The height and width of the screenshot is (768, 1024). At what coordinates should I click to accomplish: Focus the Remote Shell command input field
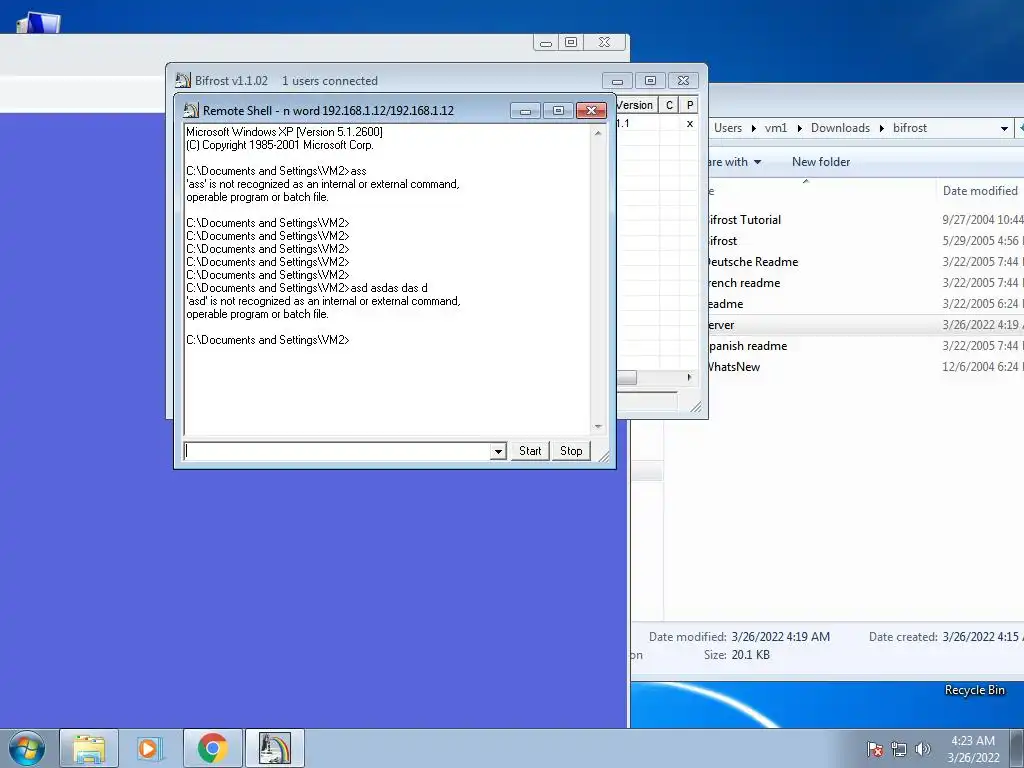coord(338,451)
